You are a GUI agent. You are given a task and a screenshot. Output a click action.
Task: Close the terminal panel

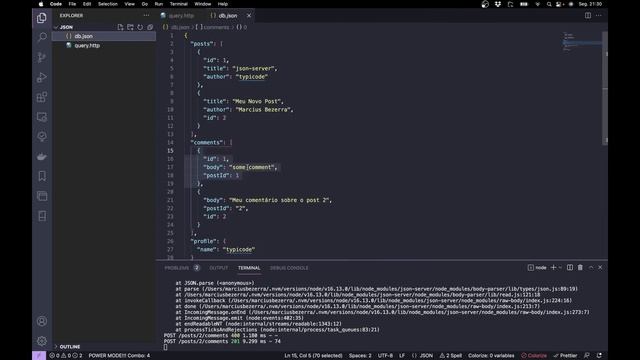600,268
